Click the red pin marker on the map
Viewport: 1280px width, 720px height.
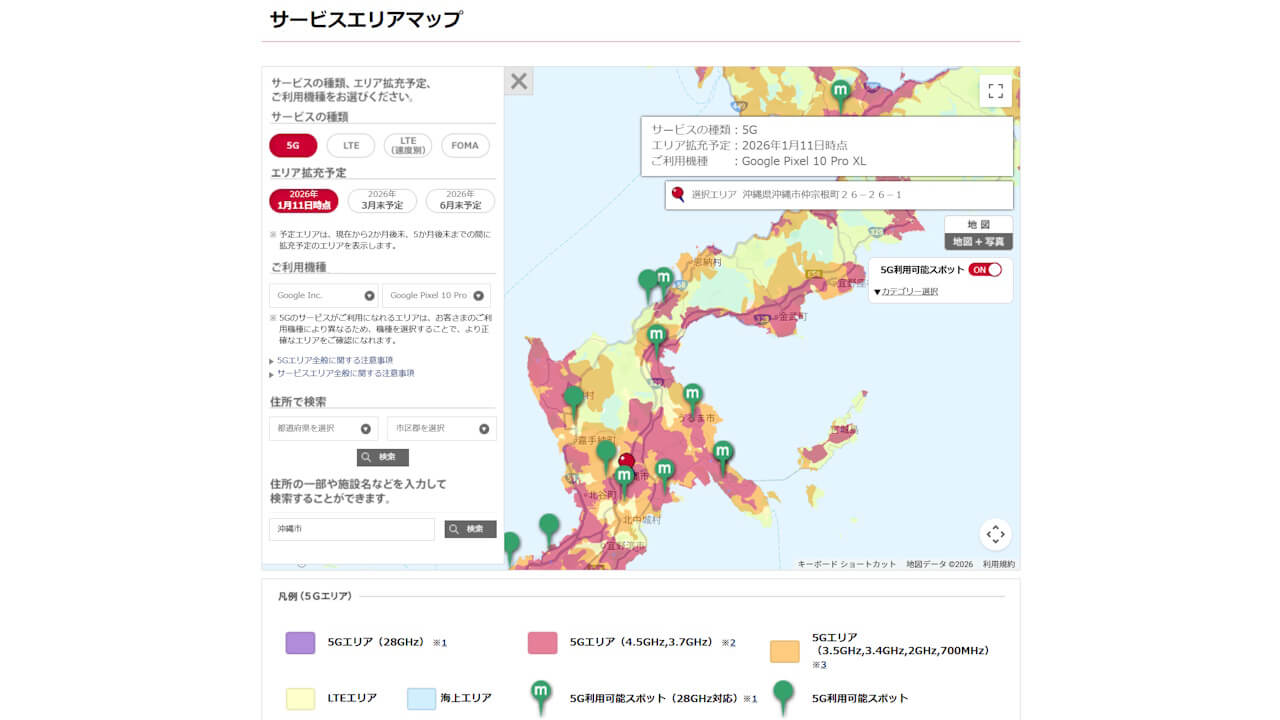pyautogui.click(x=627, y=458)
